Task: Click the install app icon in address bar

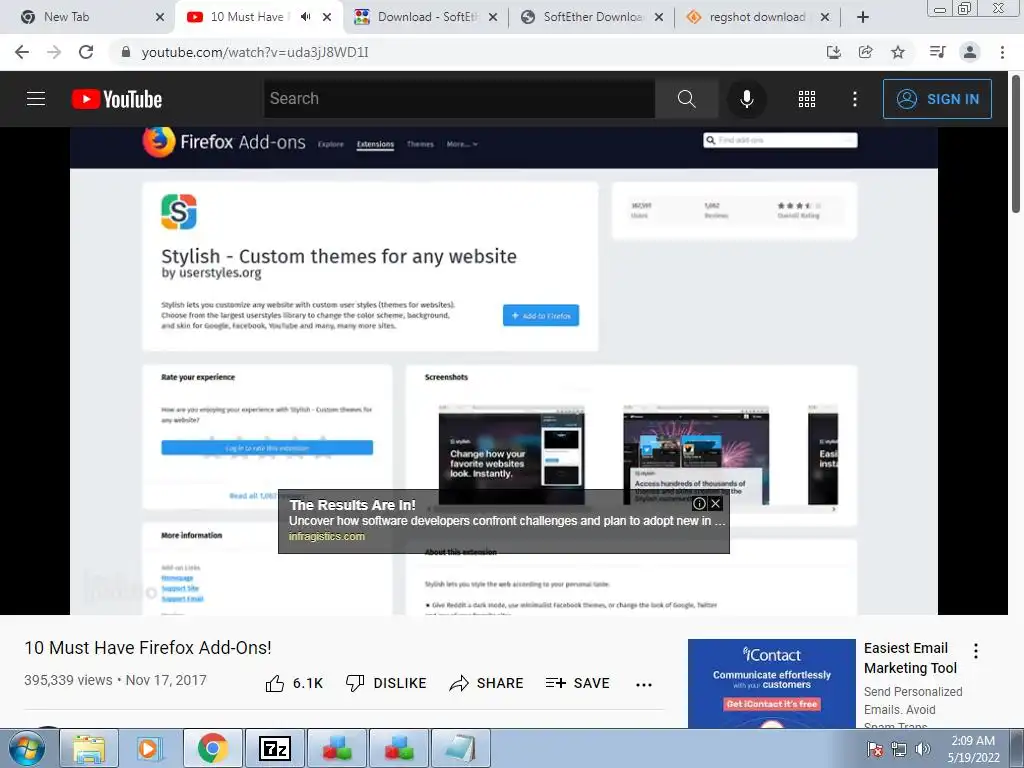Action: 833,52
